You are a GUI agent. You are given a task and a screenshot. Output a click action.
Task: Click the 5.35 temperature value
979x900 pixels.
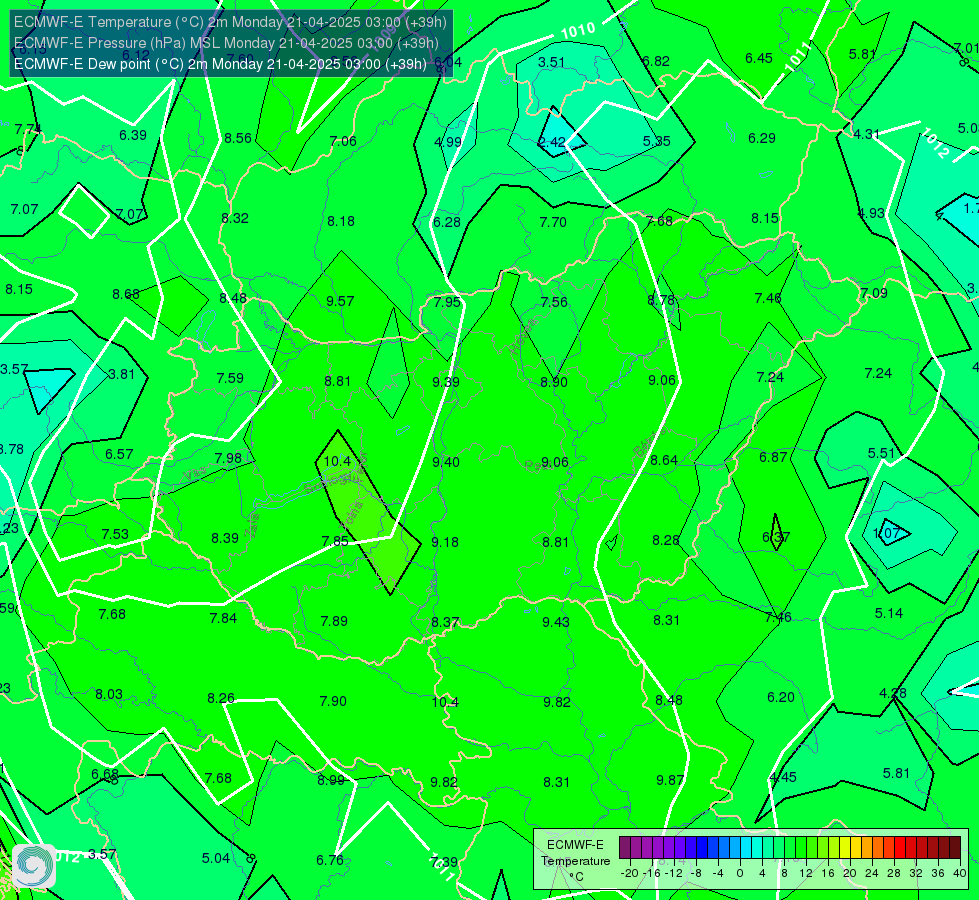click(657, 141)
